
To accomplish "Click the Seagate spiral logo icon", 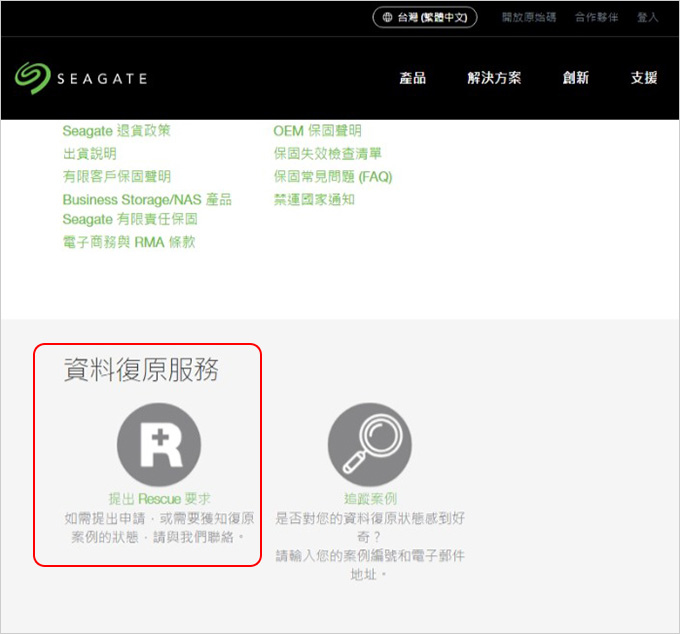I will tap(33, 78).
